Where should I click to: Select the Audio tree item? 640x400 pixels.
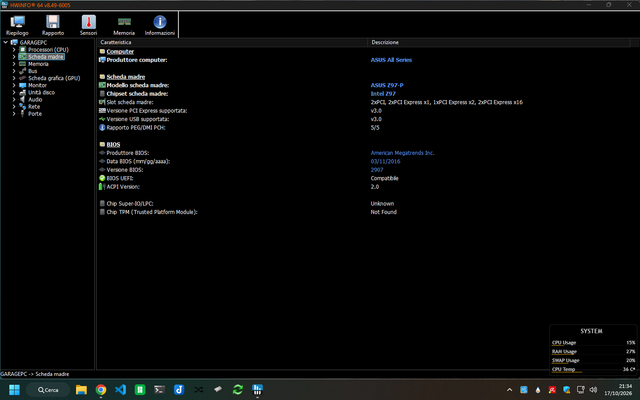[x=35, y=99]
